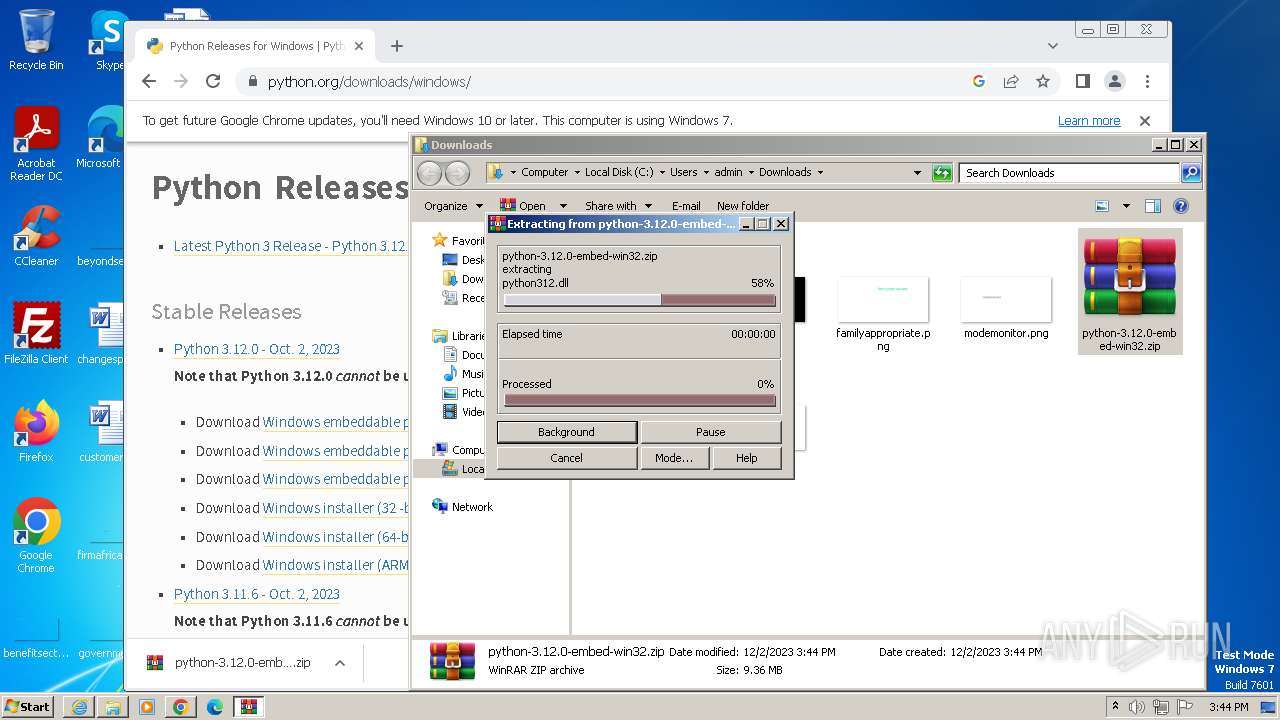Bookmark this page with star icon
This screenshot has height=720, width=1280.
click(1043, 81)
